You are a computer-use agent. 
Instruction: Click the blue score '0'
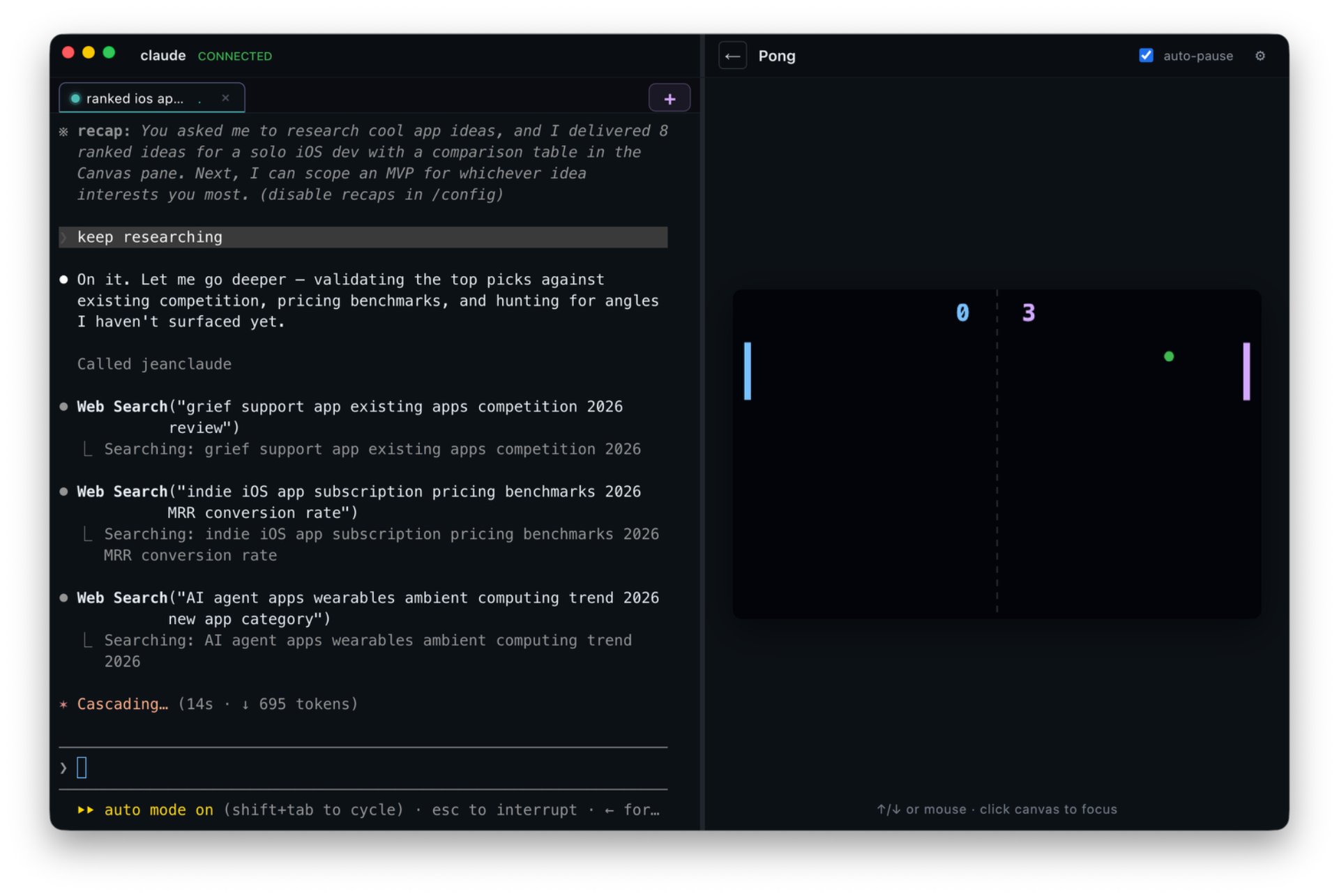pyautogui.click(x=962, y=312)
